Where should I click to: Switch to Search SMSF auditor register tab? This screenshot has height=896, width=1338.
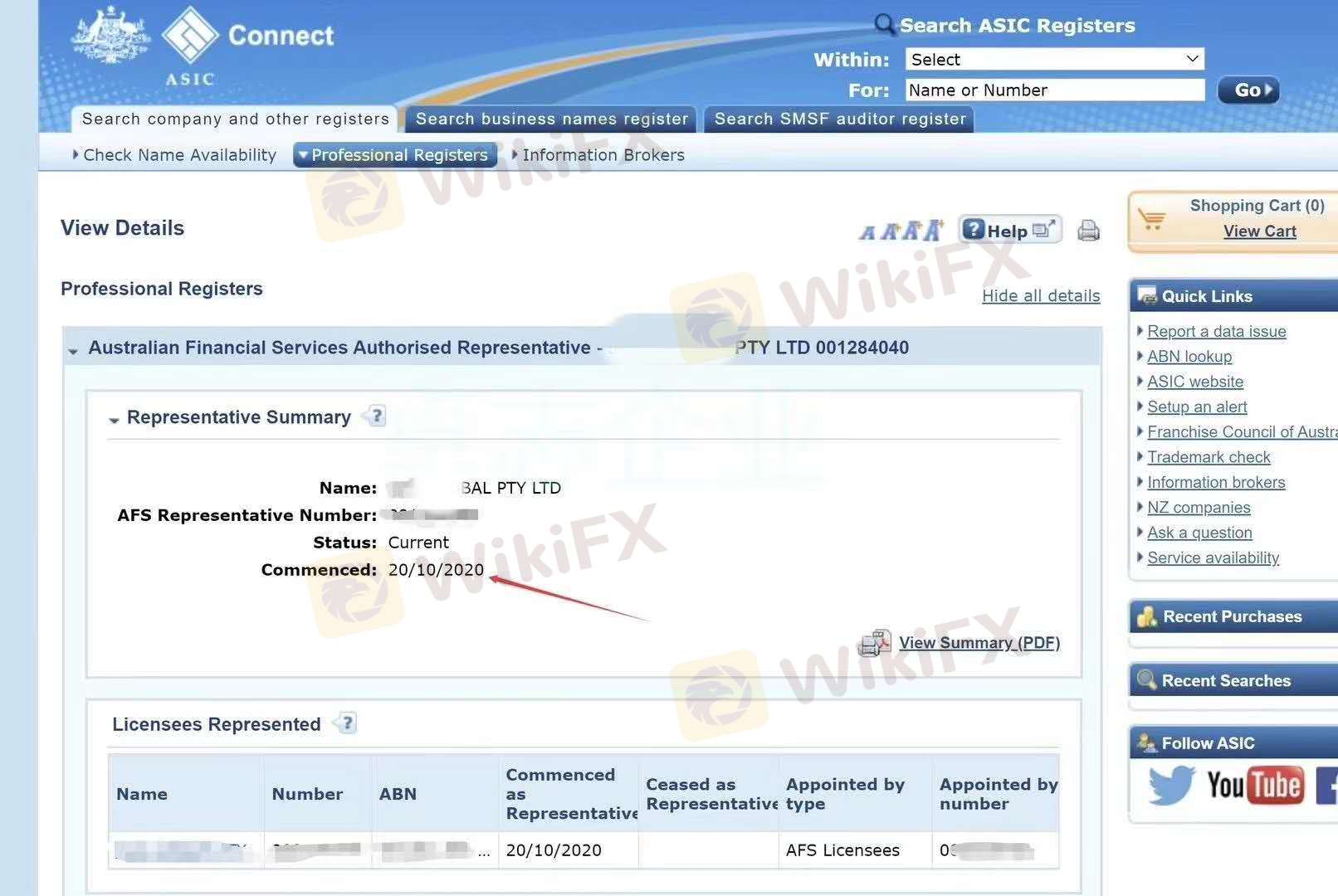coord(839,119)
